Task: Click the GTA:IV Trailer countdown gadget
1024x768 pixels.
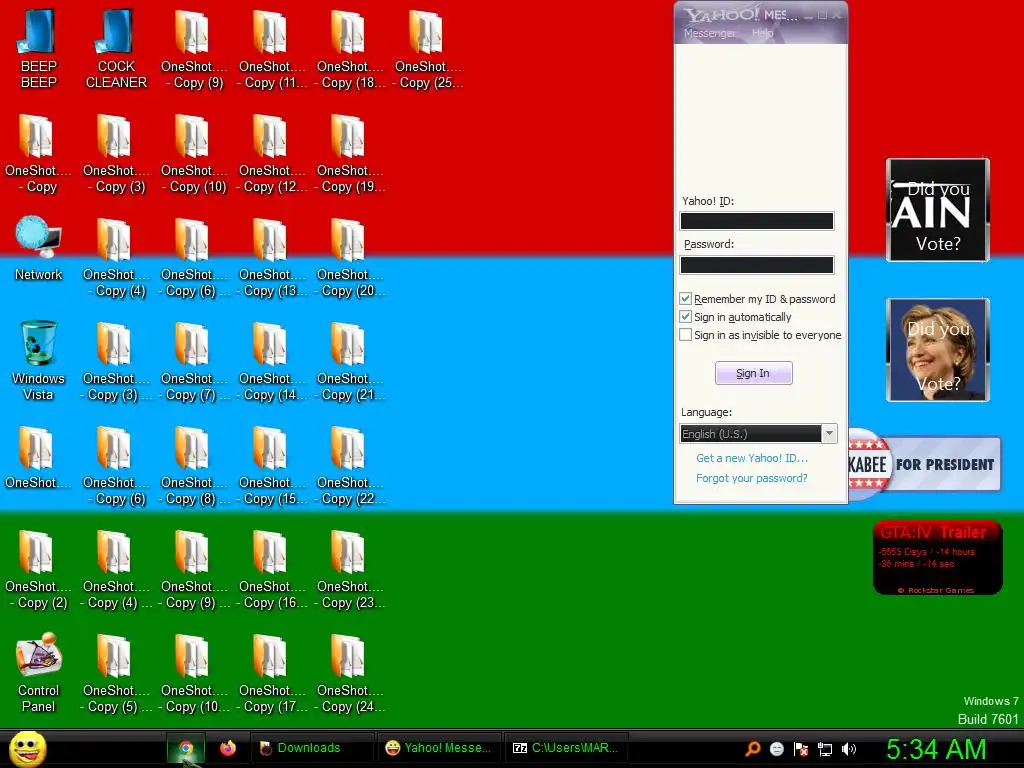Action: 937,557
